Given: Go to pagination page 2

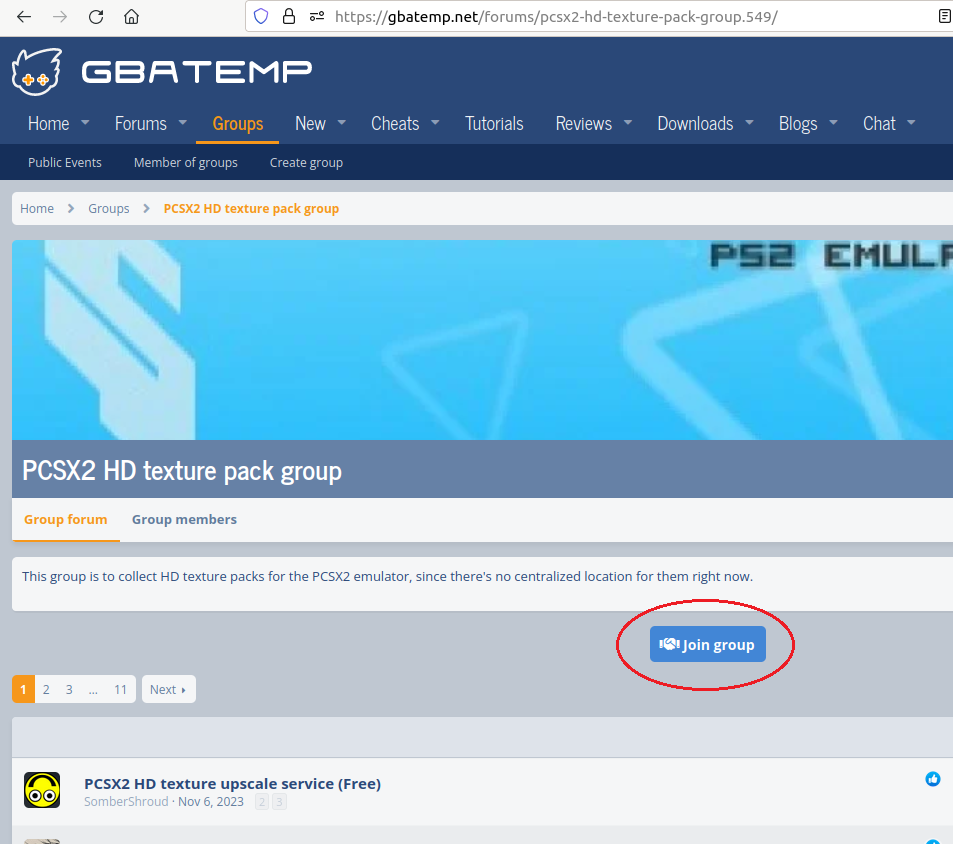Looking at the screenshot, I should coord(46,689).
